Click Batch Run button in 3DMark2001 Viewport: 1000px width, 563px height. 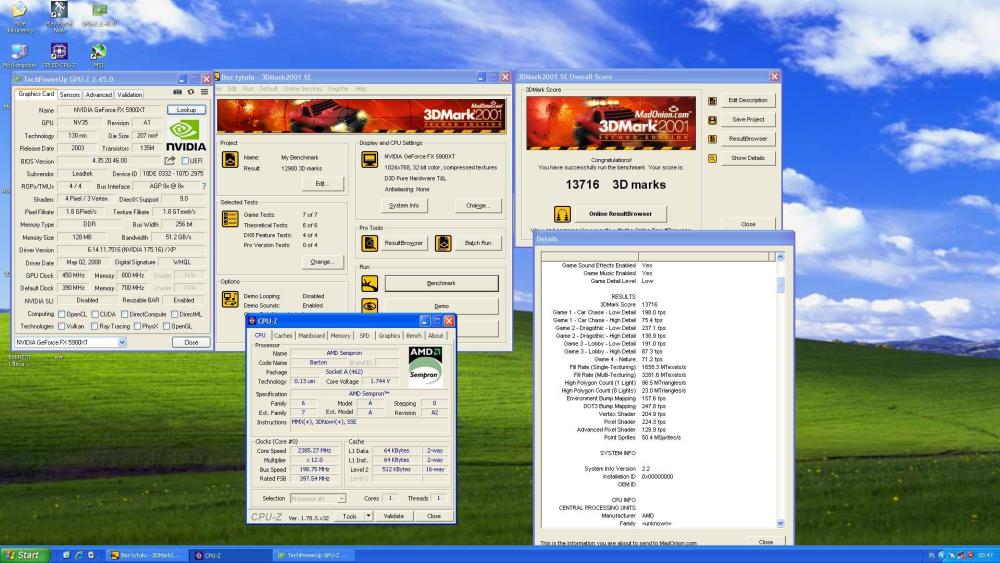click(x=478, y=243)
